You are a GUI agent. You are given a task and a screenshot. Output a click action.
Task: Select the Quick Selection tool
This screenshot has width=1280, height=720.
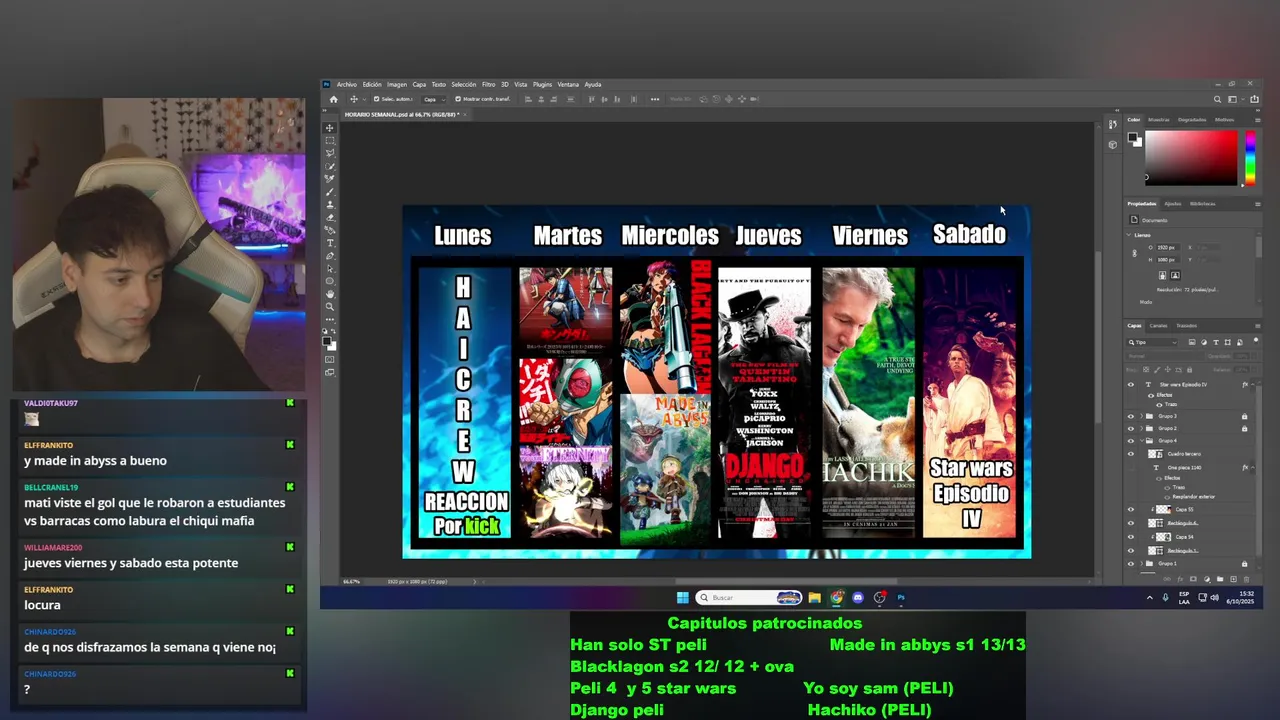click(330, 166)
